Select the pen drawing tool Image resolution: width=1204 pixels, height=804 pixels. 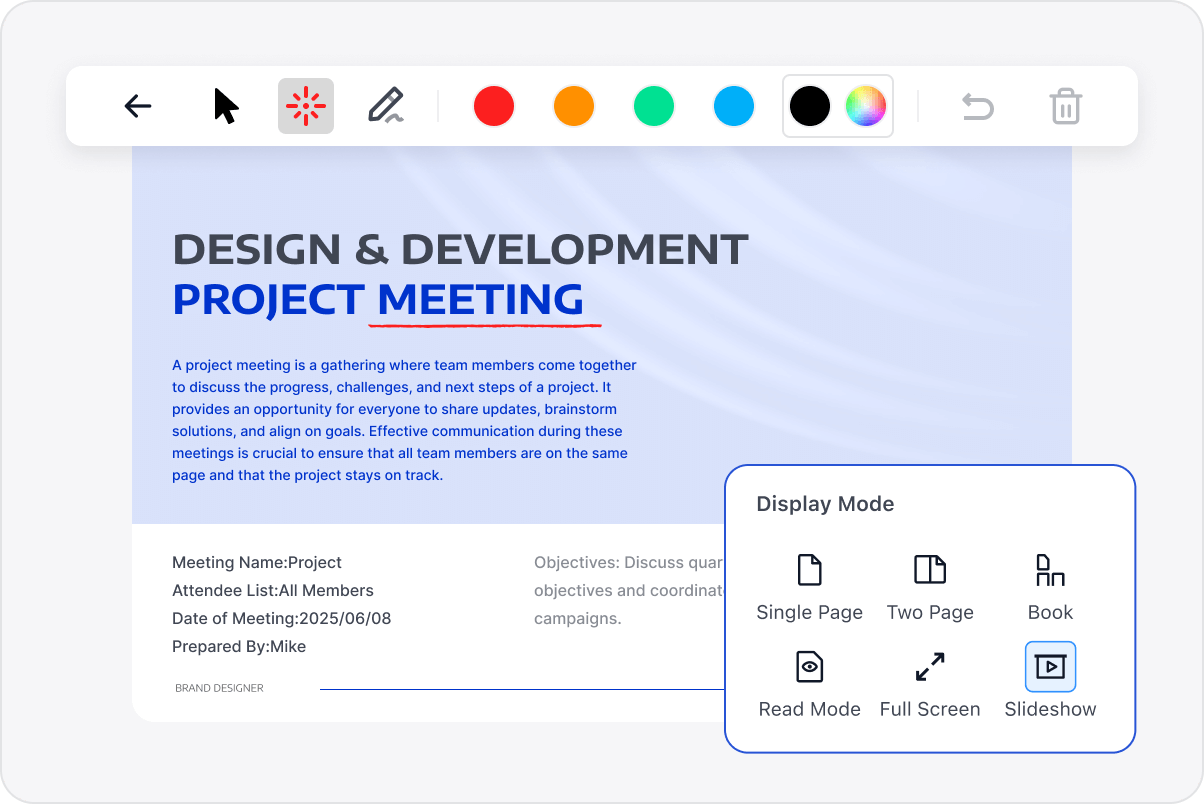pyautogui.click(x=385, y=106)
